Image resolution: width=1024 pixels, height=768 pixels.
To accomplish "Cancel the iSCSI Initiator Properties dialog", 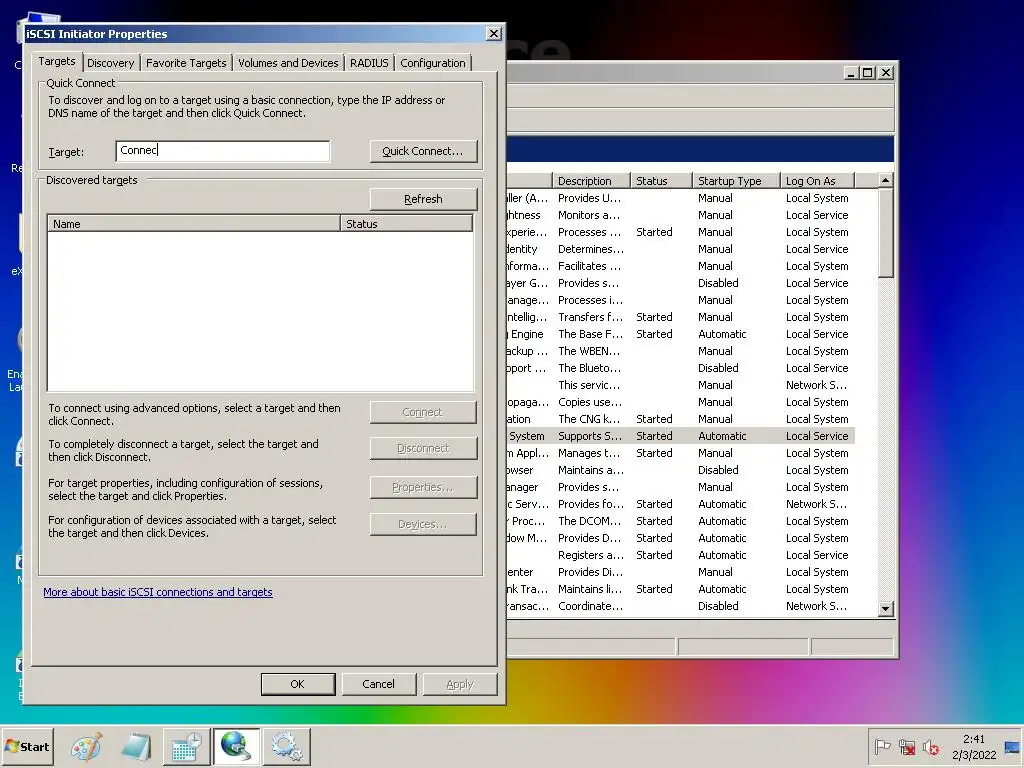I will pos(379,684).
